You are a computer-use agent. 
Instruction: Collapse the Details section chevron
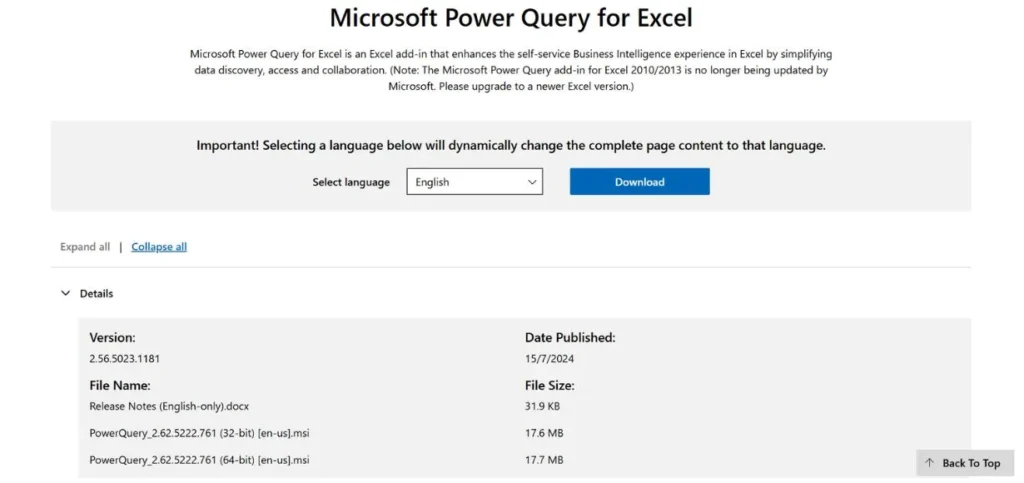coord(66,294)
